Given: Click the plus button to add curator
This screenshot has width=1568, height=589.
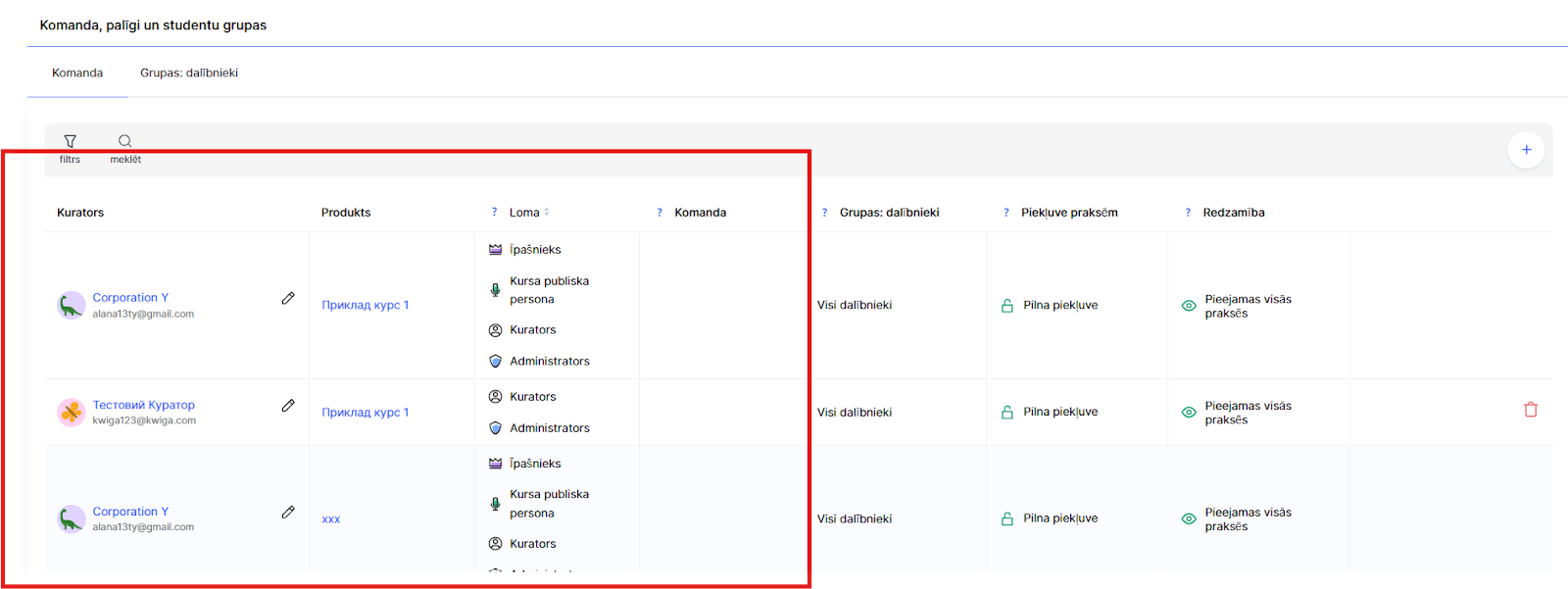Looking at the screenshot, I should click(x=1526, y=150).
